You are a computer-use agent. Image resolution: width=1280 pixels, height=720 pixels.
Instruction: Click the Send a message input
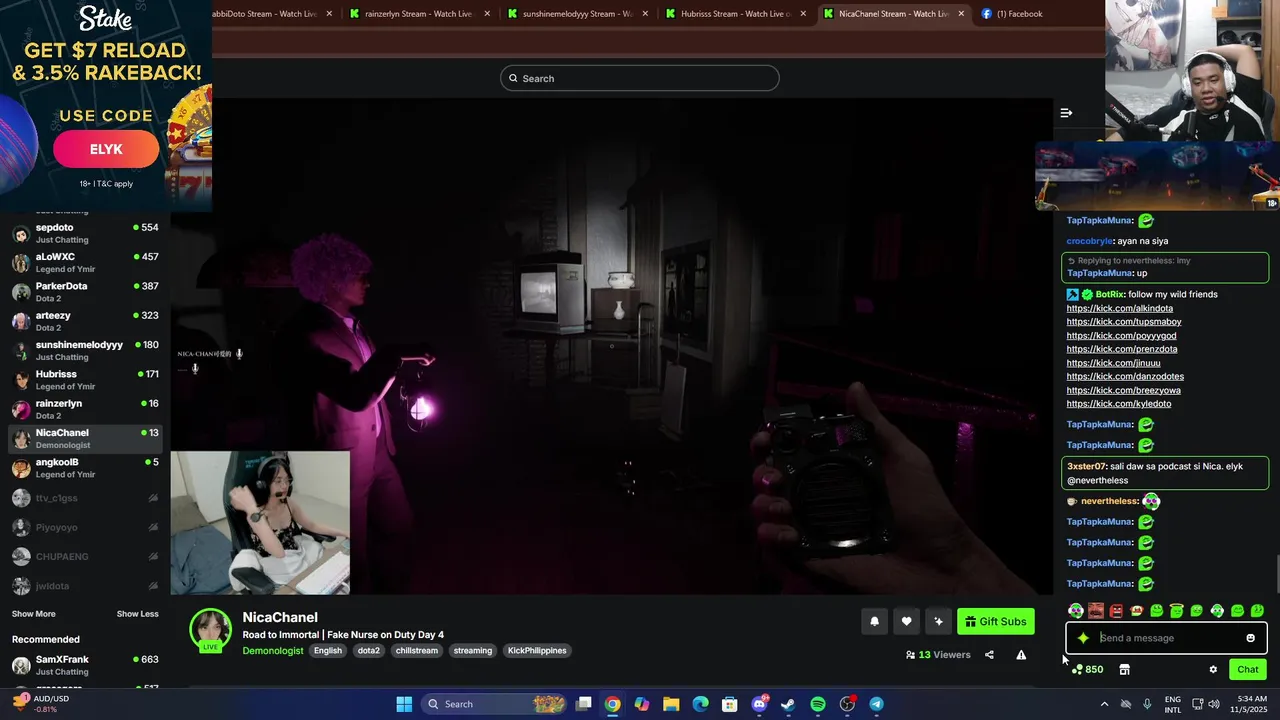click(x=1168, y=638)
